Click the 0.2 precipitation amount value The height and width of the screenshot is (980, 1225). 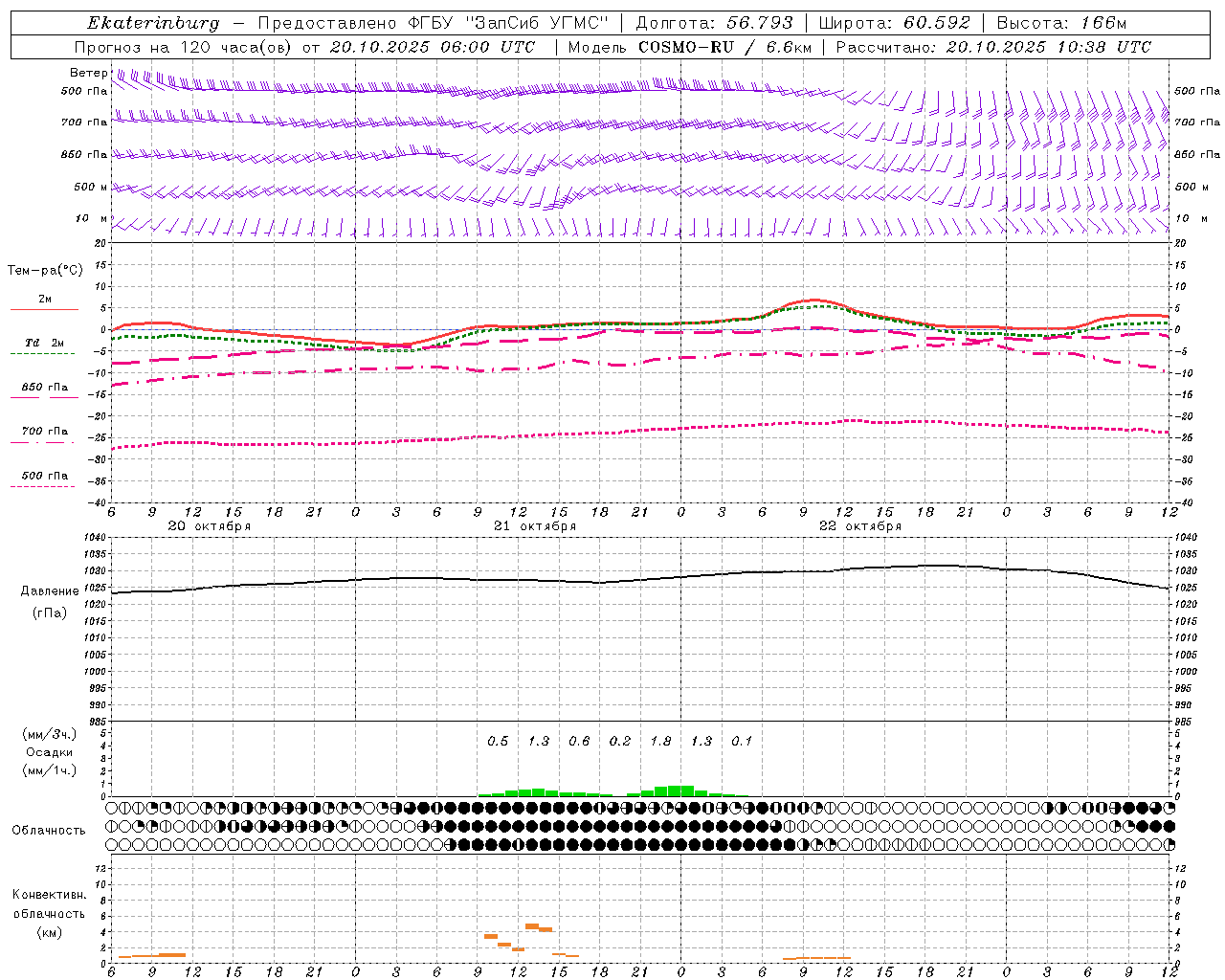click(x=620, y=742)
